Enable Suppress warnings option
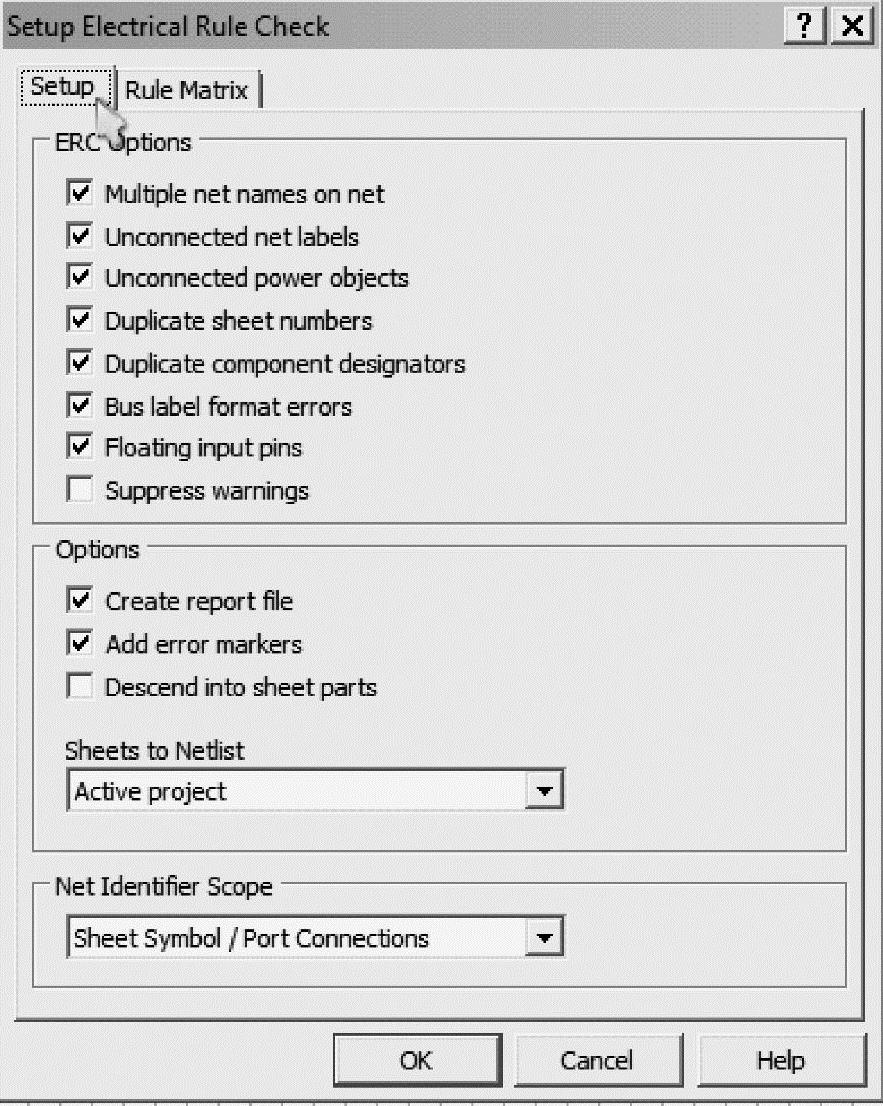The image size is (883, 1106). [x=79, y=491]
